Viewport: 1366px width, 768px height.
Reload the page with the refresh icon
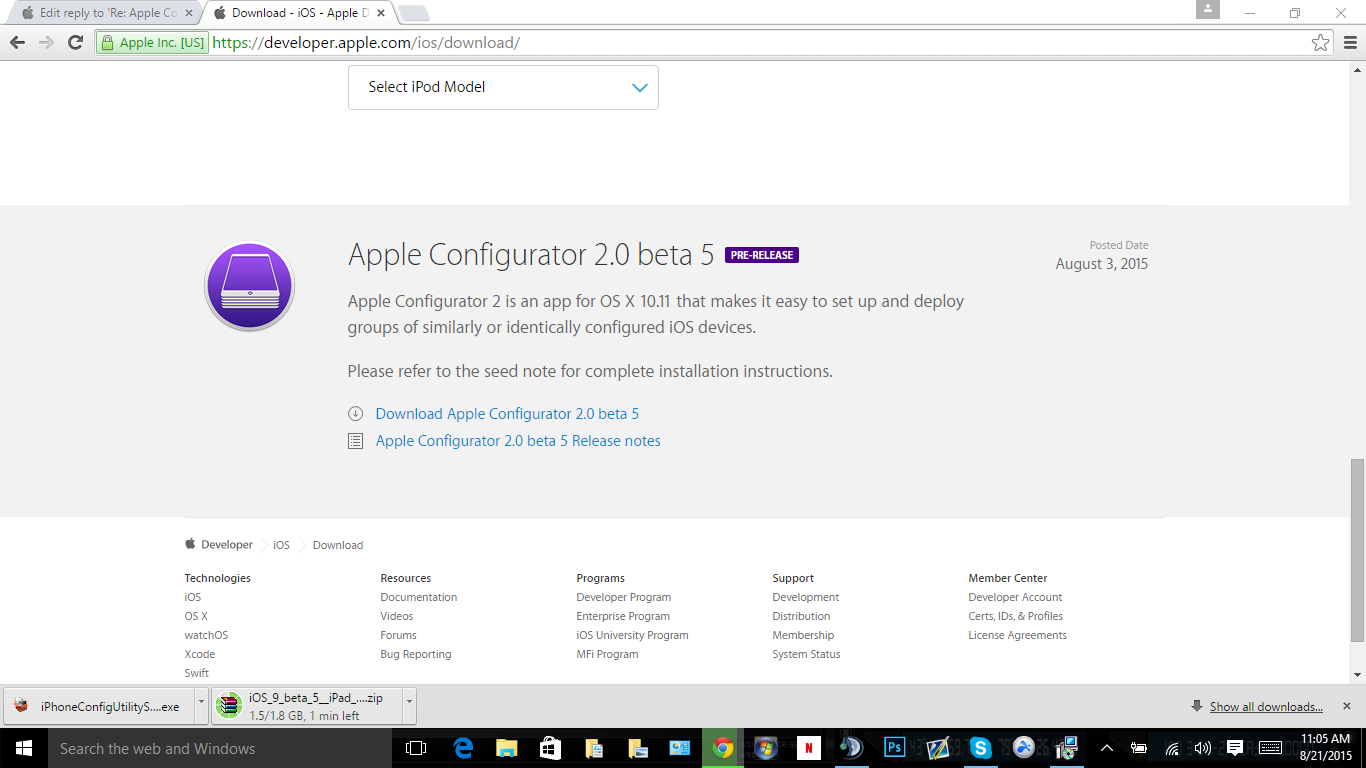pyautogui.click(x=75, y=42)
